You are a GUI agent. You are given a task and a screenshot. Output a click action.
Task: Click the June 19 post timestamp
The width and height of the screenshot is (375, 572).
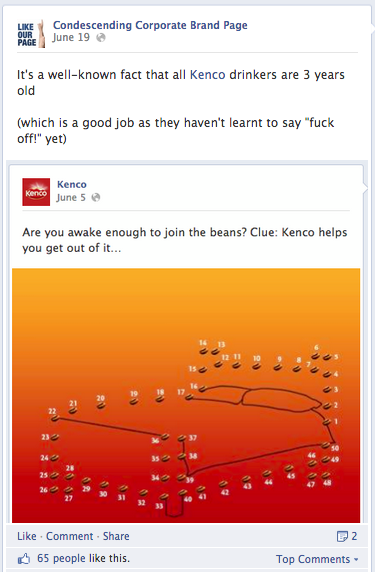click(x=71, y=38)
